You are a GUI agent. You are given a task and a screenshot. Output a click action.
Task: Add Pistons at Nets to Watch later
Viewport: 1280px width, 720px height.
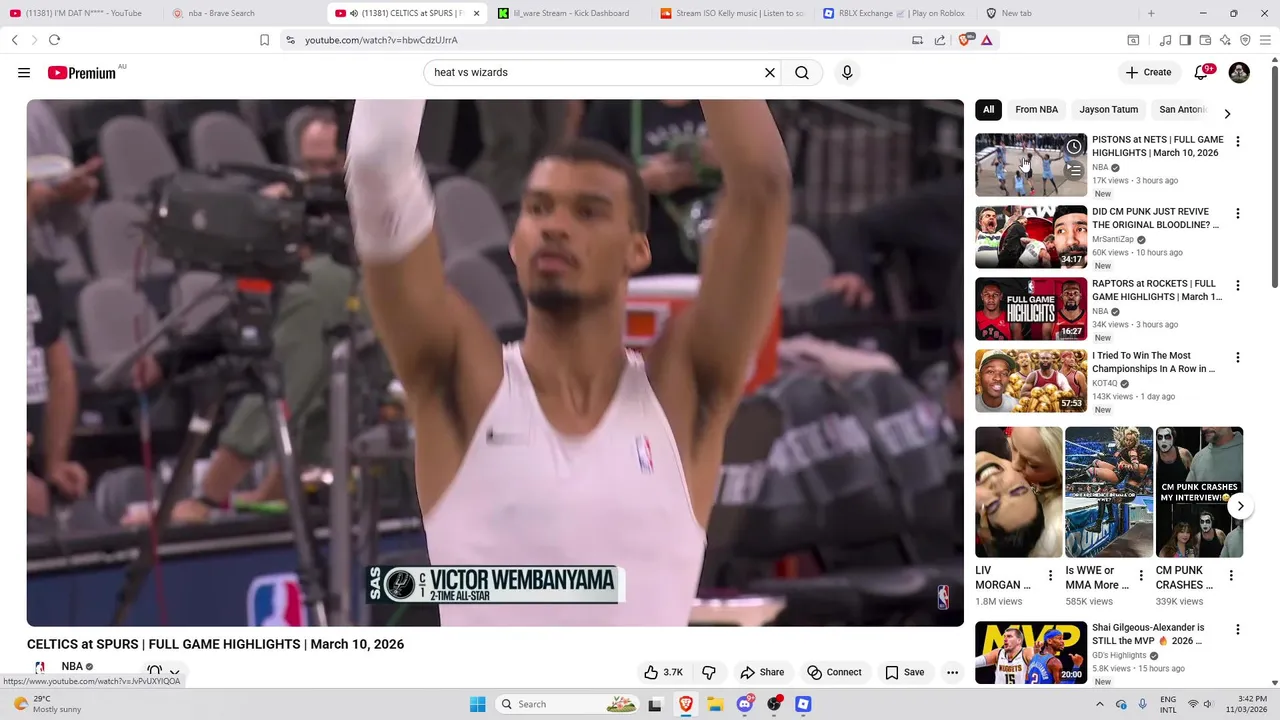tap(1073, 147)
